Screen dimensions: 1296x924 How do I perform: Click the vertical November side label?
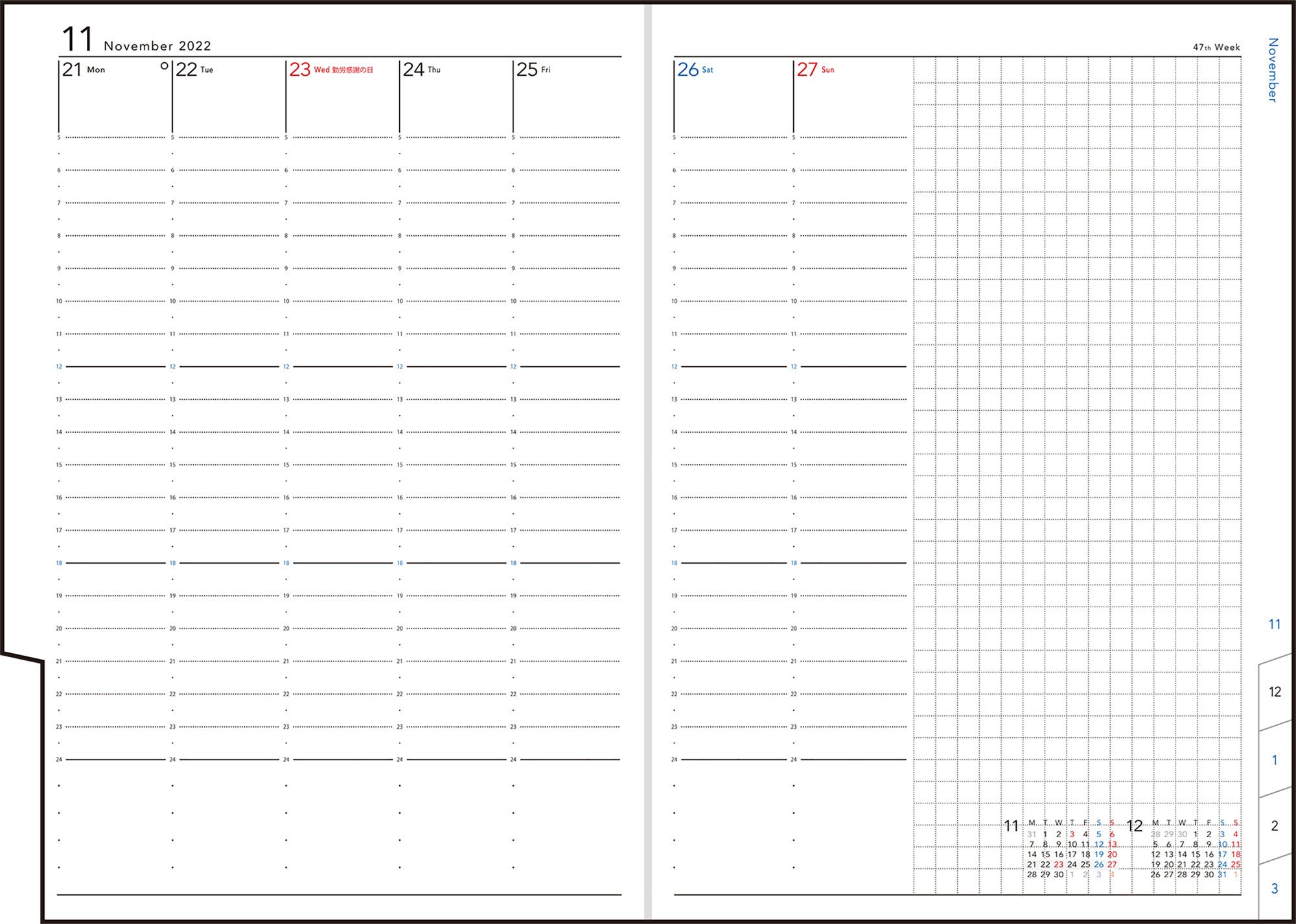(x=1273, y=70)
